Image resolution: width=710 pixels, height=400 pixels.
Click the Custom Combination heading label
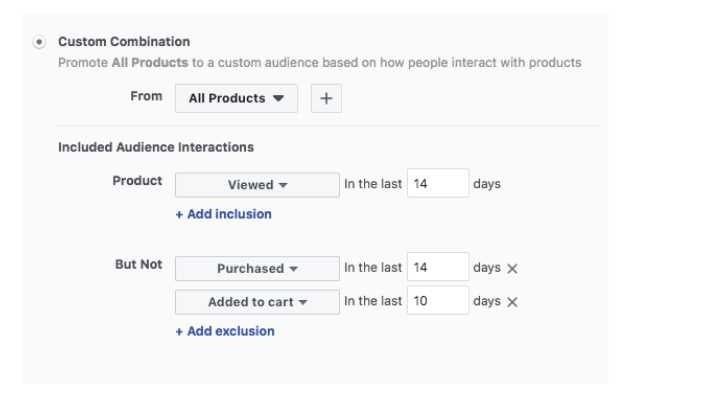[124, 42]
